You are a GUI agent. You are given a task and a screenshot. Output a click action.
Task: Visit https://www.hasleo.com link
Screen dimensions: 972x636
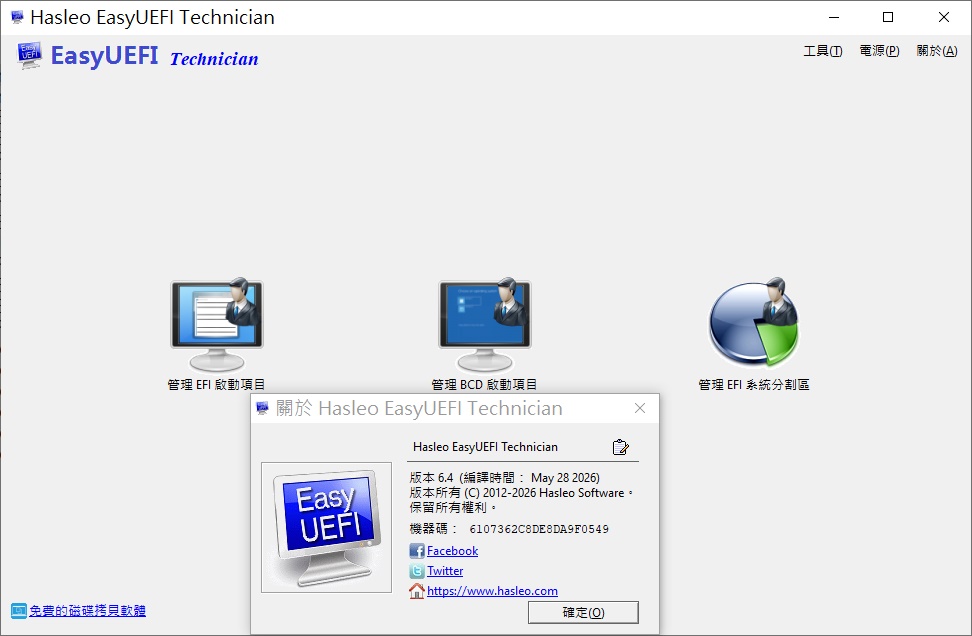point(492,591)
